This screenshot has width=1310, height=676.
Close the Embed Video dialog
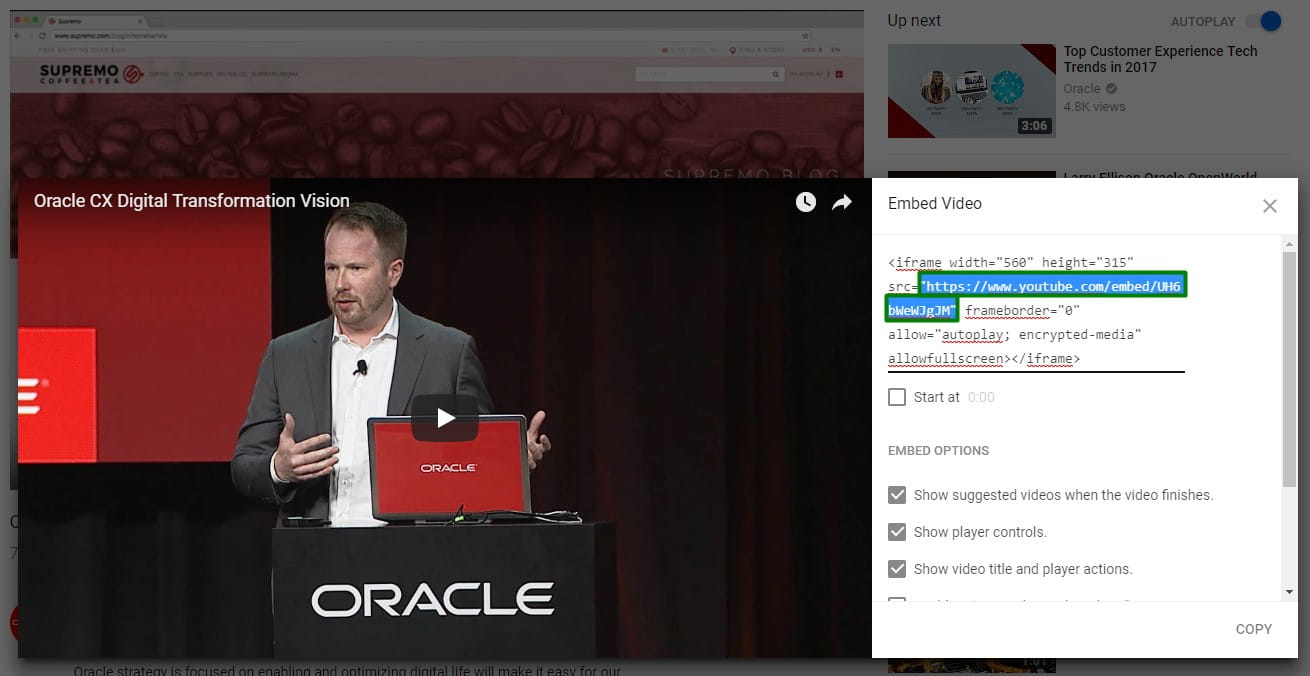(x=1270, y=206)
